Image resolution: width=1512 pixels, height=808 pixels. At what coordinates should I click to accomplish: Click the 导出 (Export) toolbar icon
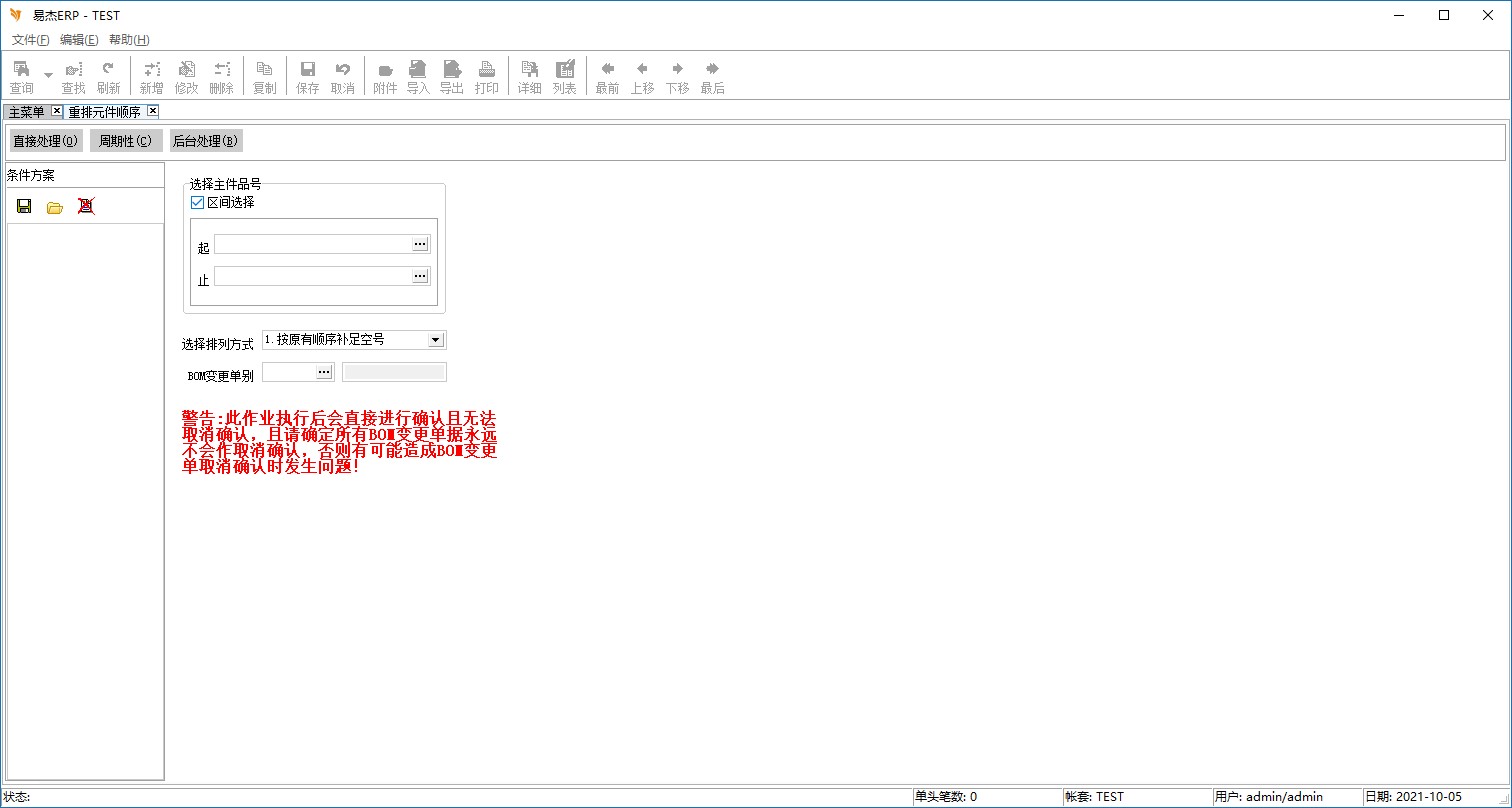[452, 77]
